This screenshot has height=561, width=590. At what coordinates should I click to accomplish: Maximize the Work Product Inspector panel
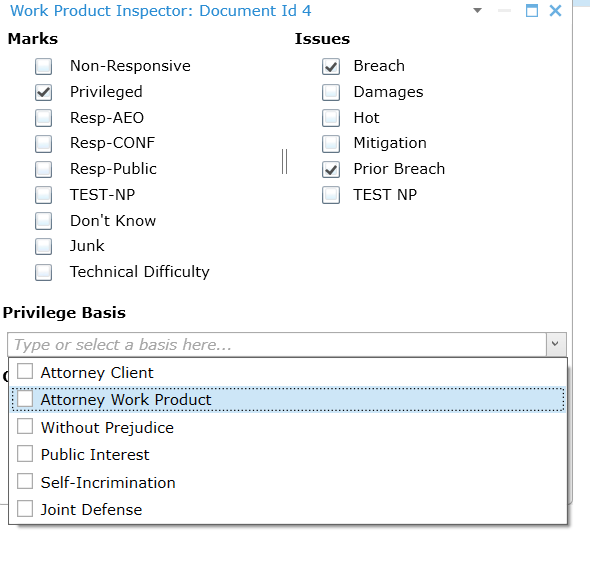click(532, 11)
